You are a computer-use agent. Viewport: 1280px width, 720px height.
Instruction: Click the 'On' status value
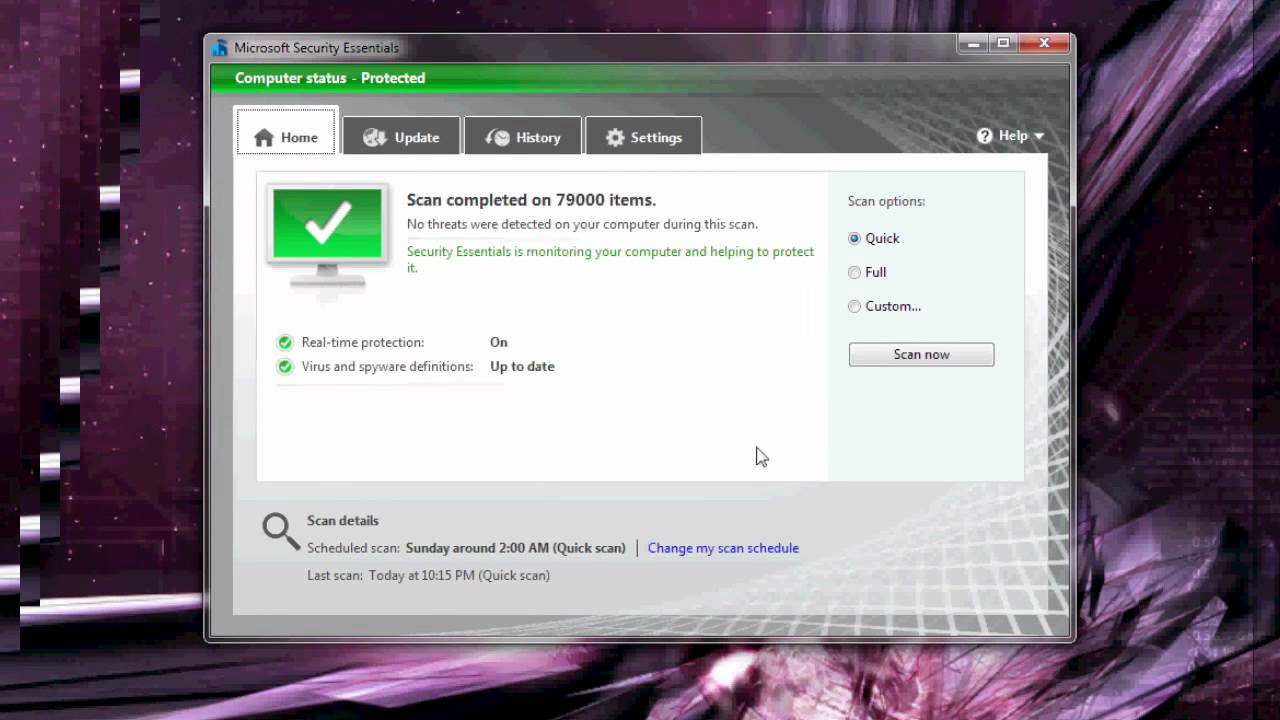[499, 342]
